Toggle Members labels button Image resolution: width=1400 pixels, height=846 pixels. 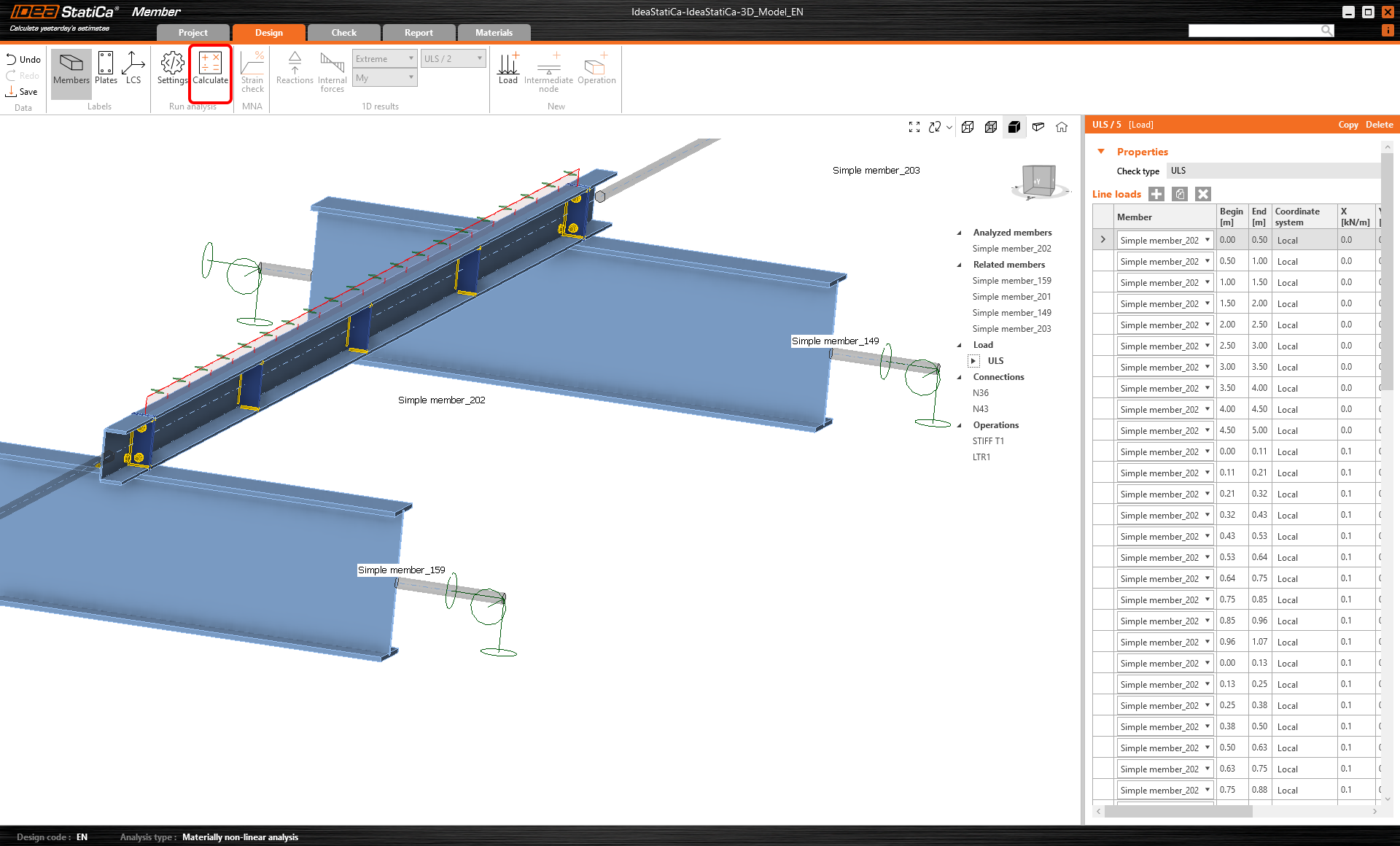click(71, 69)
